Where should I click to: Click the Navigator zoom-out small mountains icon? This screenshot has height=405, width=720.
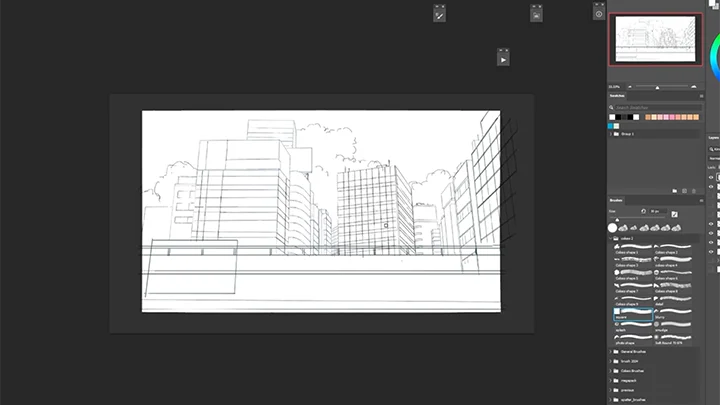[630, 87]
